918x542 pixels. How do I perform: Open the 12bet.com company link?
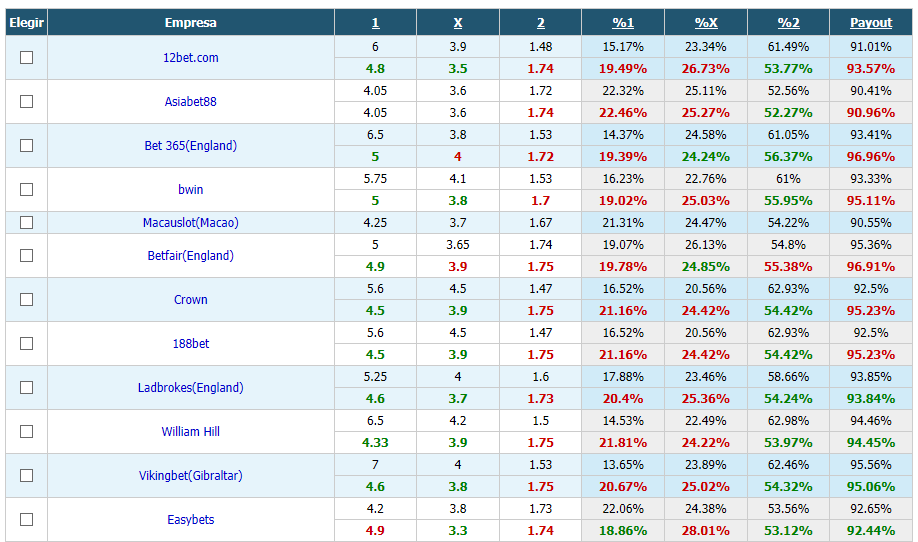coord(191,57)
